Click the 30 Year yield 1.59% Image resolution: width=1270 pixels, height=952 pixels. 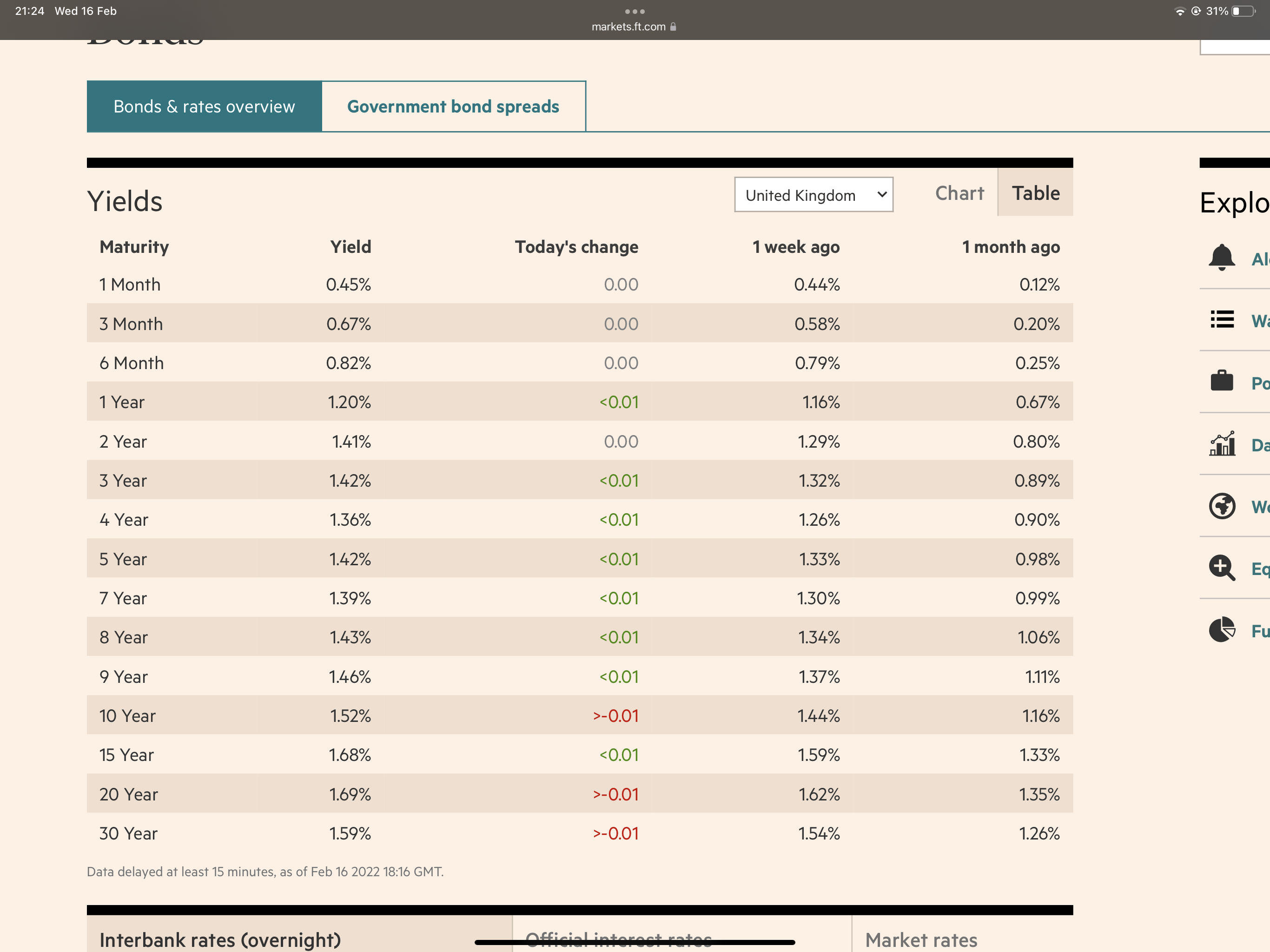pos(350,833)
